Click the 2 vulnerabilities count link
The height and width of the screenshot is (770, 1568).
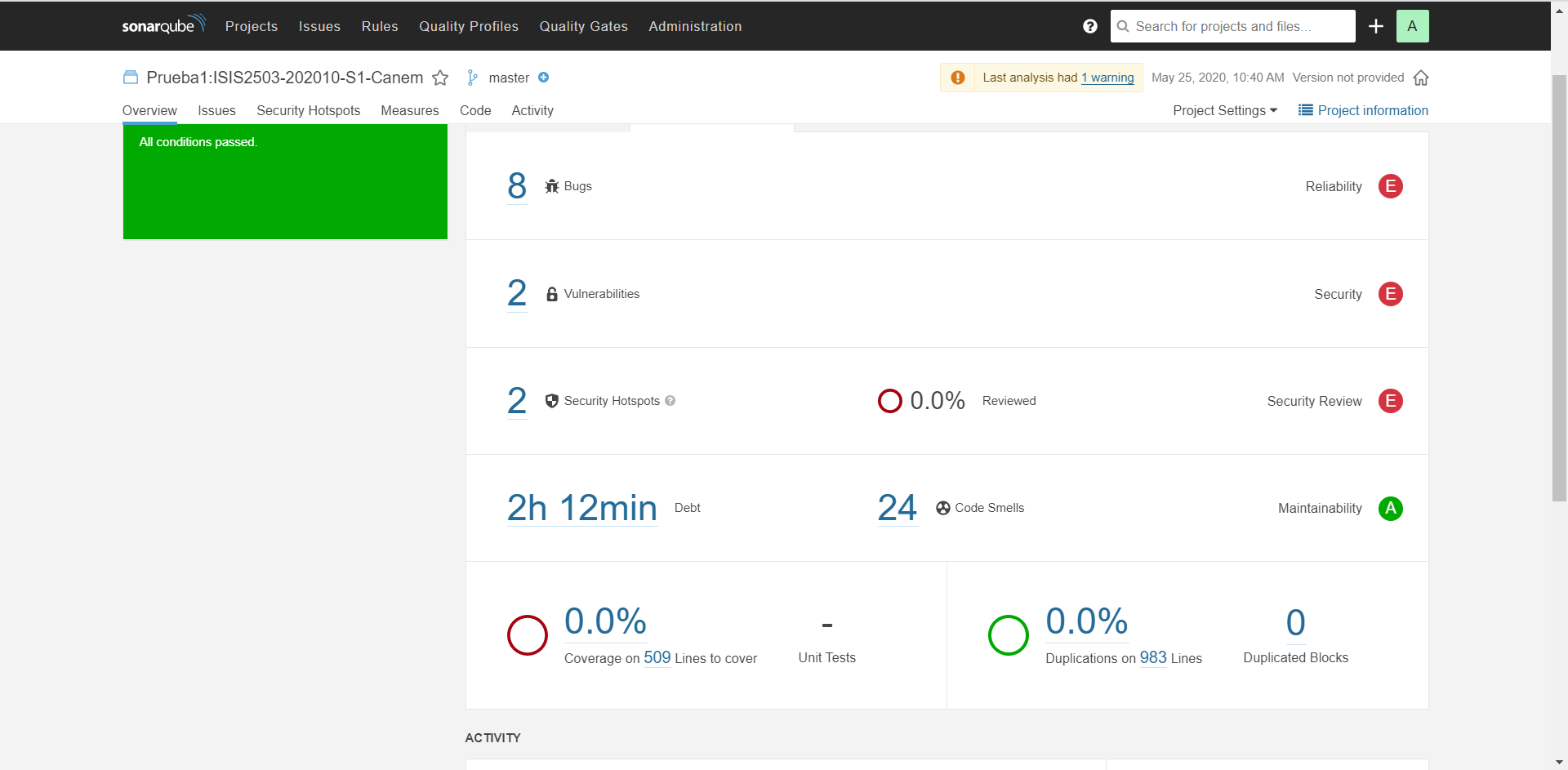point(517,293)
